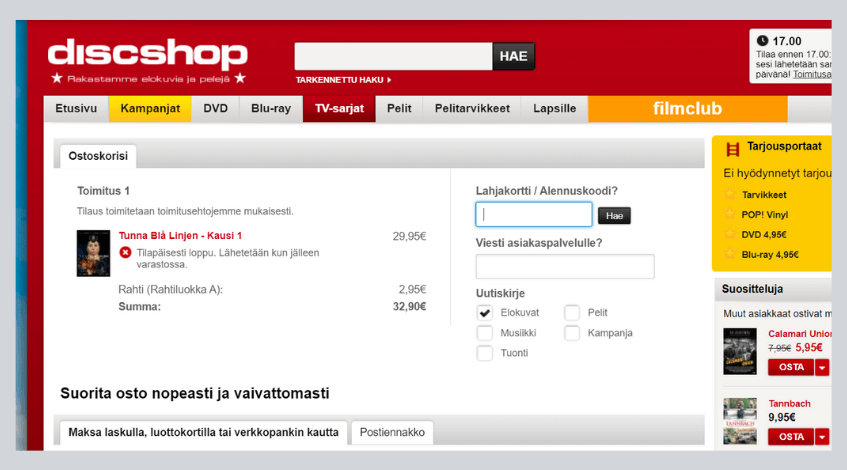This screenshot has width=847, height=470.
Task: Click the Rahti (Rahtiluokka A) label
Action: coord(171,290)
